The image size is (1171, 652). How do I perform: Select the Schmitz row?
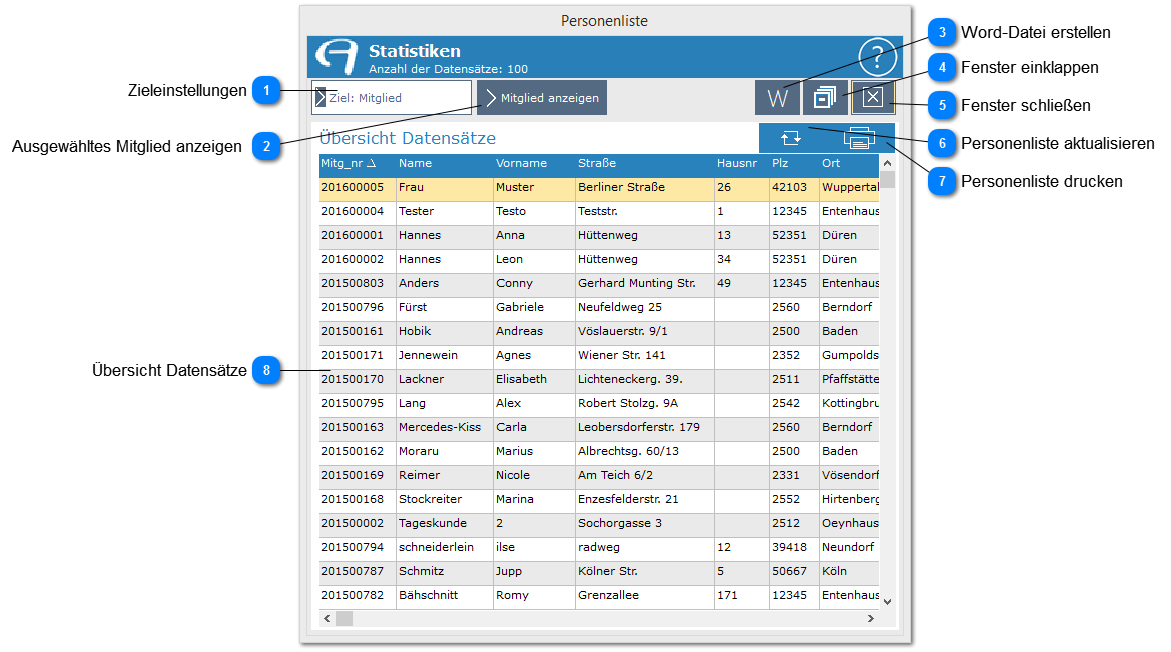point(599,571)
